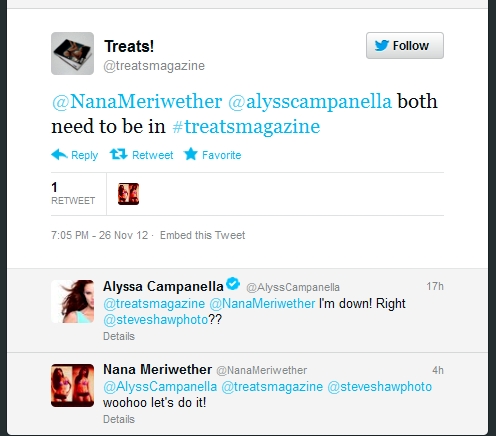Expand Details under Alyssa Campanella's reply
The image size is (496, 436).
(x=119, y=336)
